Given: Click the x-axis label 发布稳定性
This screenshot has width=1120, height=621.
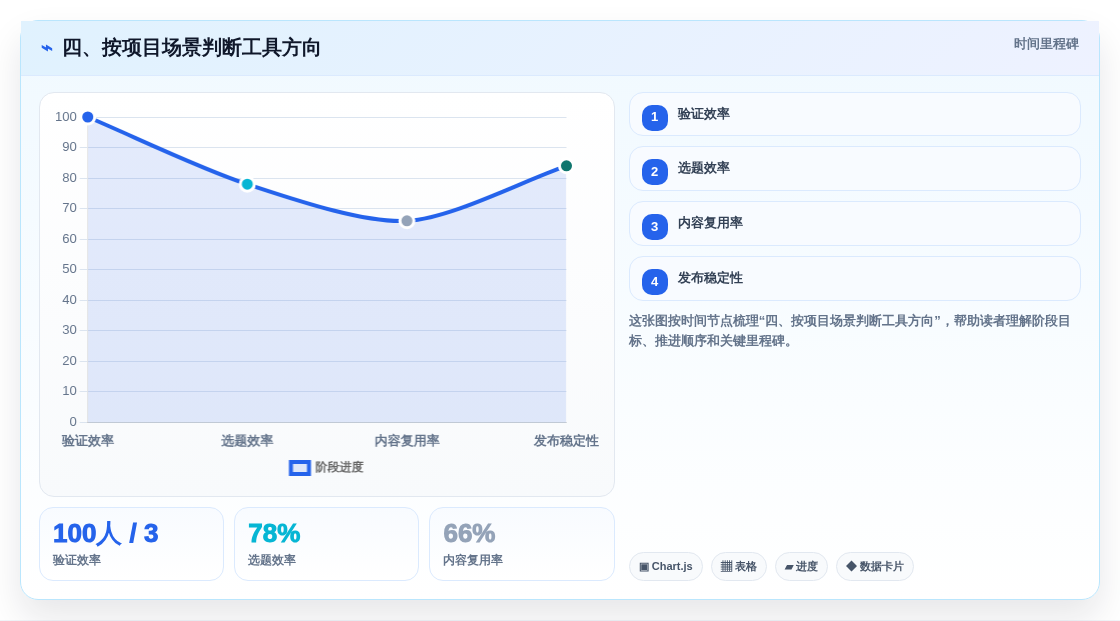Looking at the screenshot, I should pos(566,441).
